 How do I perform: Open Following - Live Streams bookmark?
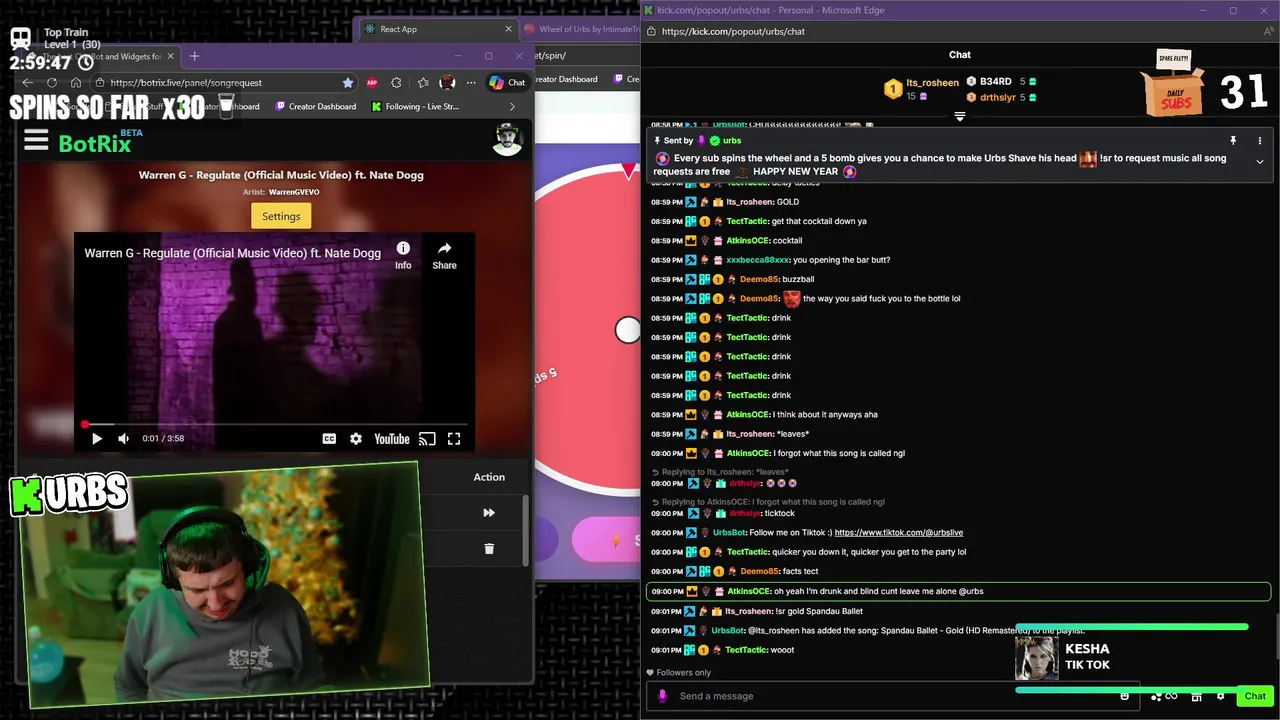pos(414,106)
